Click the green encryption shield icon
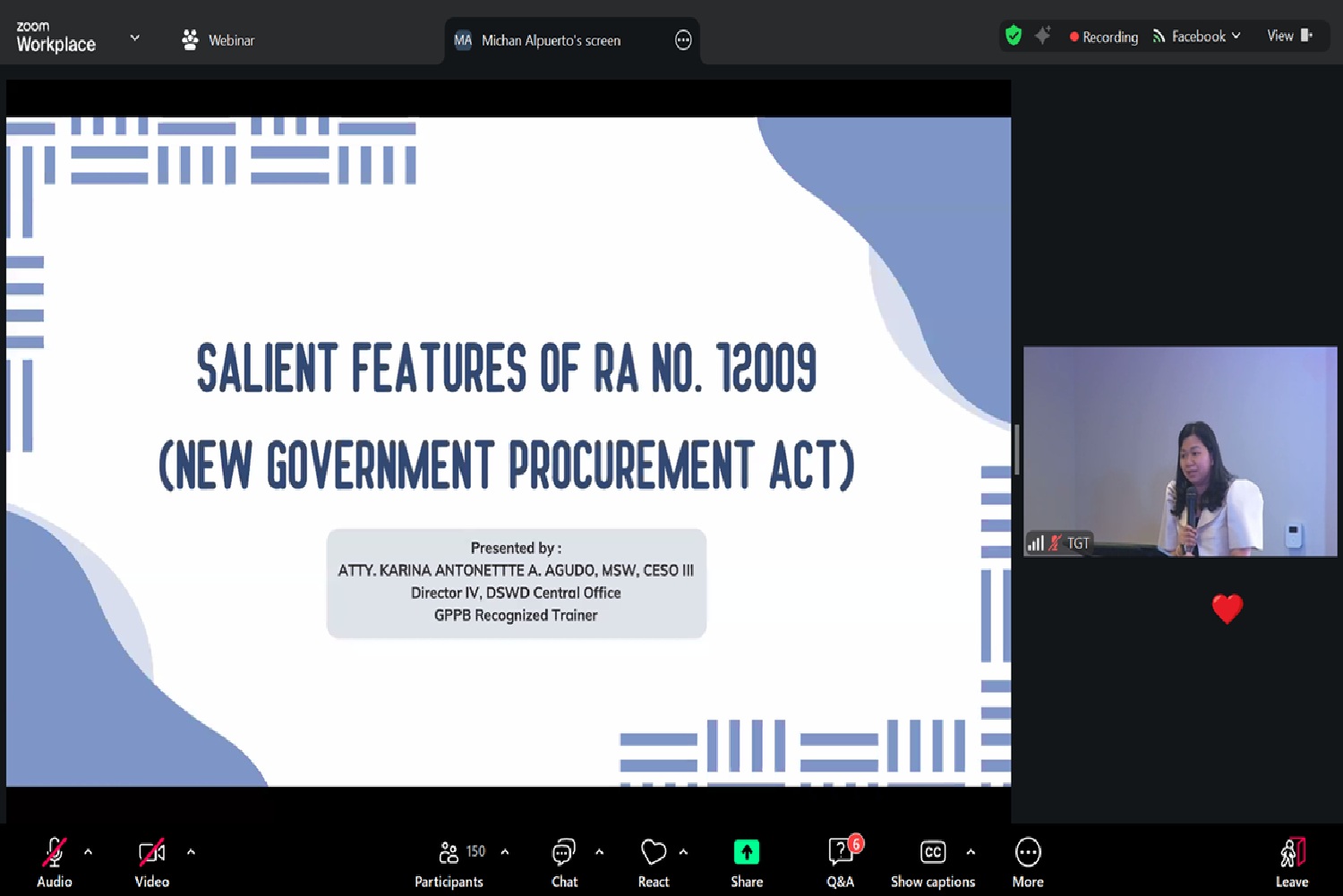 tap(1014, 36)
